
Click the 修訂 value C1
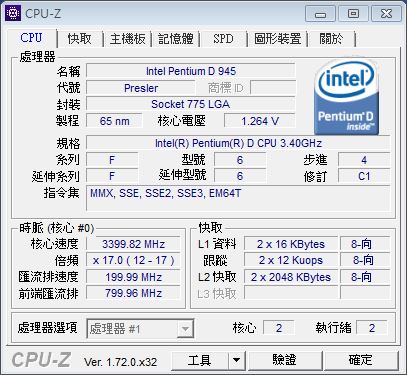coord(364,176)
